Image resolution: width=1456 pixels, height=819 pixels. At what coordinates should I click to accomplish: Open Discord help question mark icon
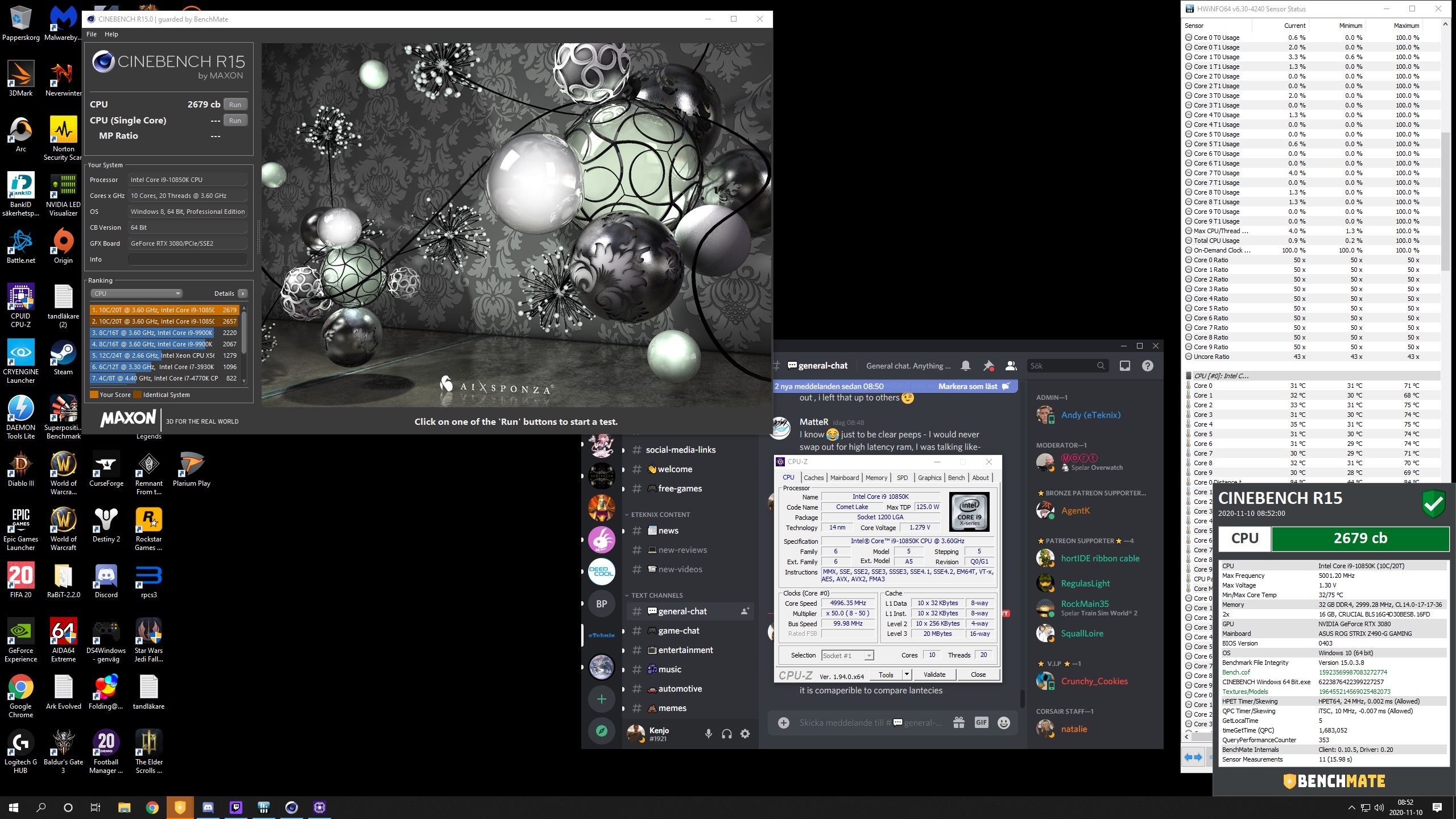[x=1148, y=366]
